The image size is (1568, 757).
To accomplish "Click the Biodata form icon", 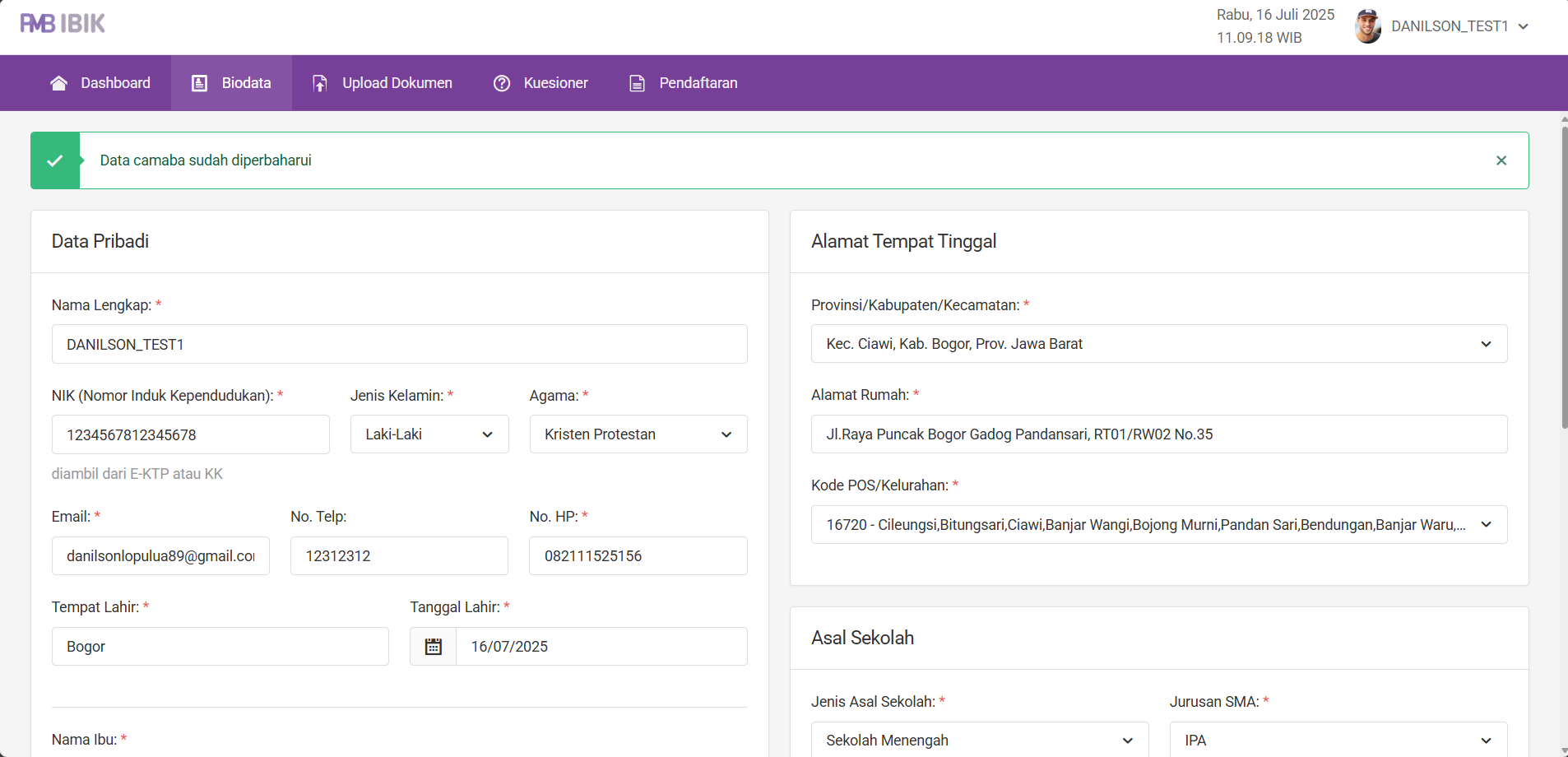I will pos(199,83).
